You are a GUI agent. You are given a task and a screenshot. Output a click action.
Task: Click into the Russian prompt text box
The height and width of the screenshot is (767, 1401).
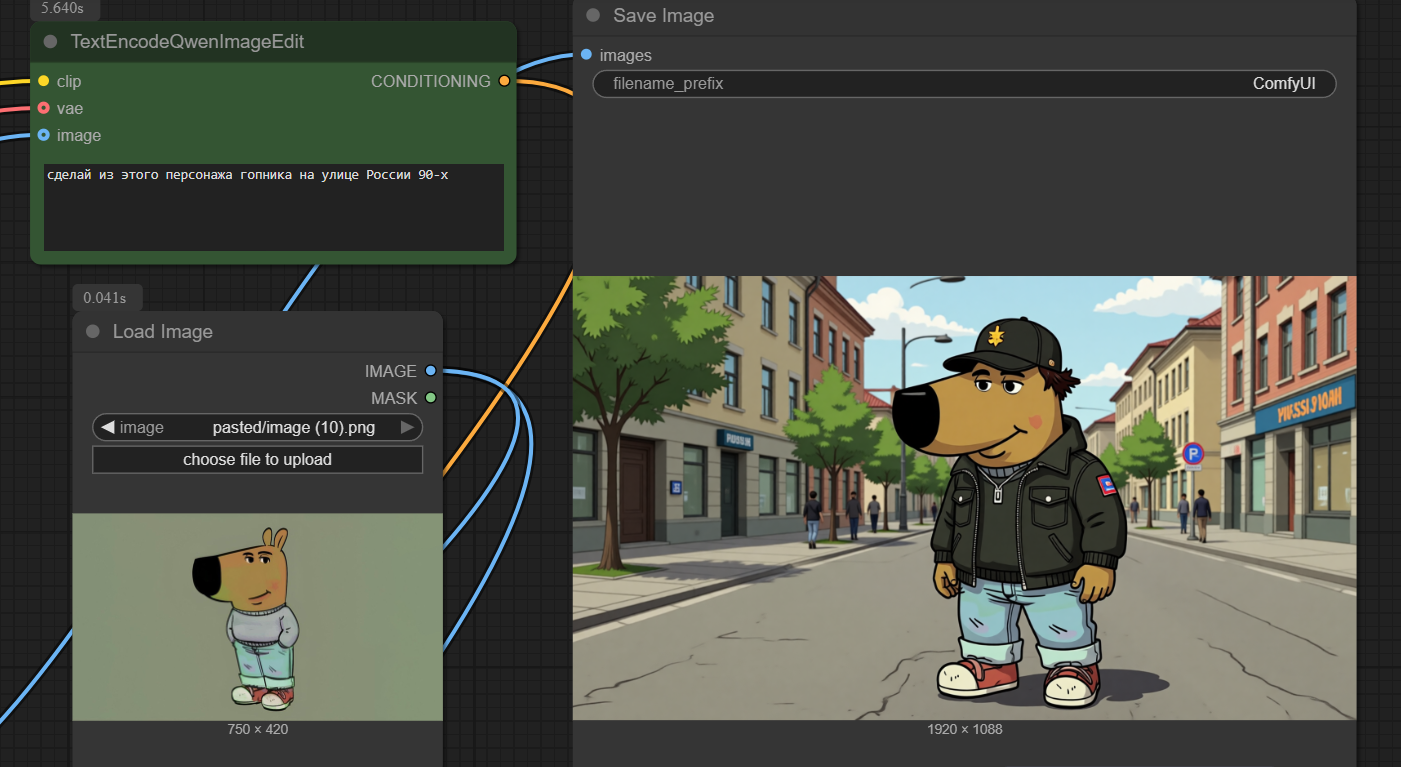coord(273,207)
